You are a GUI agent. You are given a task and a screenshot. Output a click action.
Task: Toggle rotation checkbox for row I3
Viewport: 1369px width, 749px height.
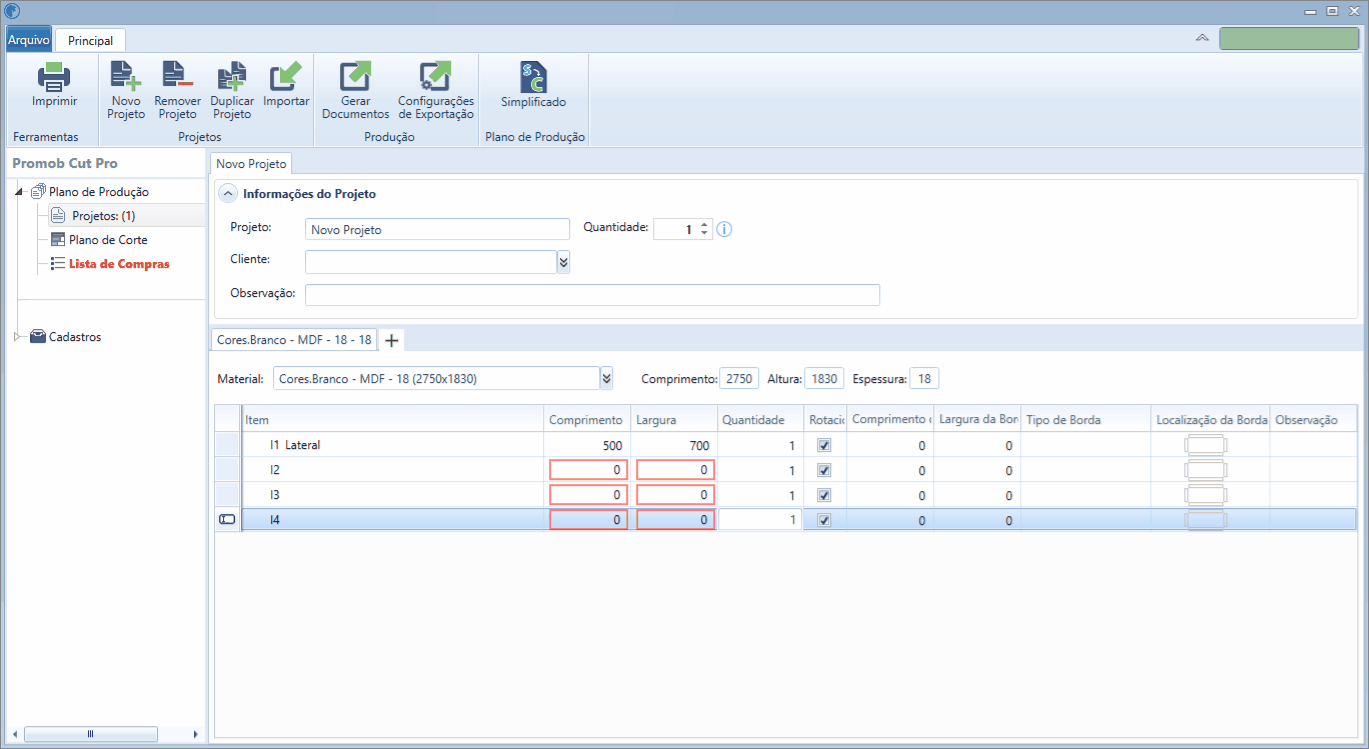pos(825,495)
